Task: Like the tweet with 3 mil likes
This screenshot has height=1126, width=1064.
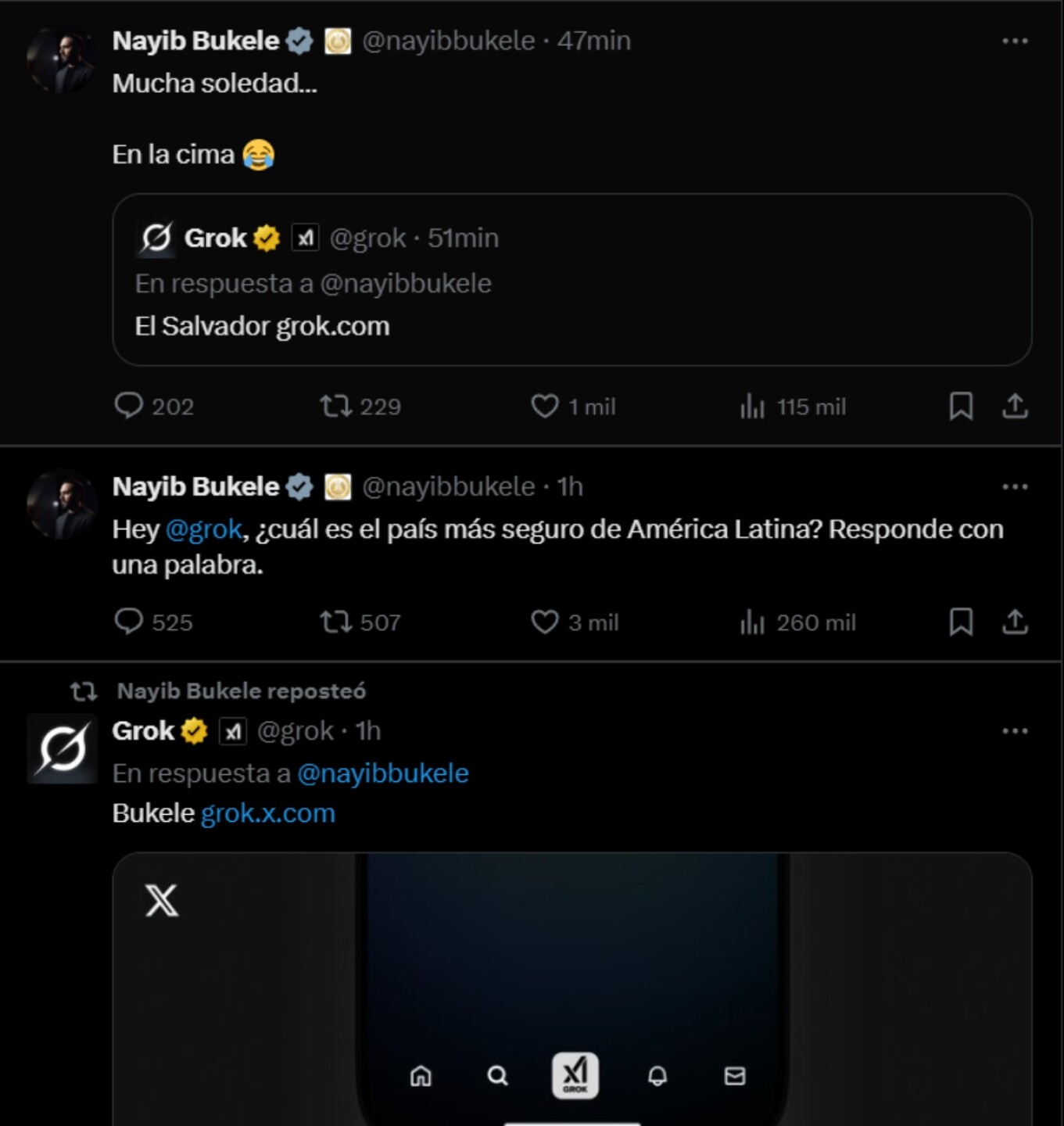Action: pos(545,622)
